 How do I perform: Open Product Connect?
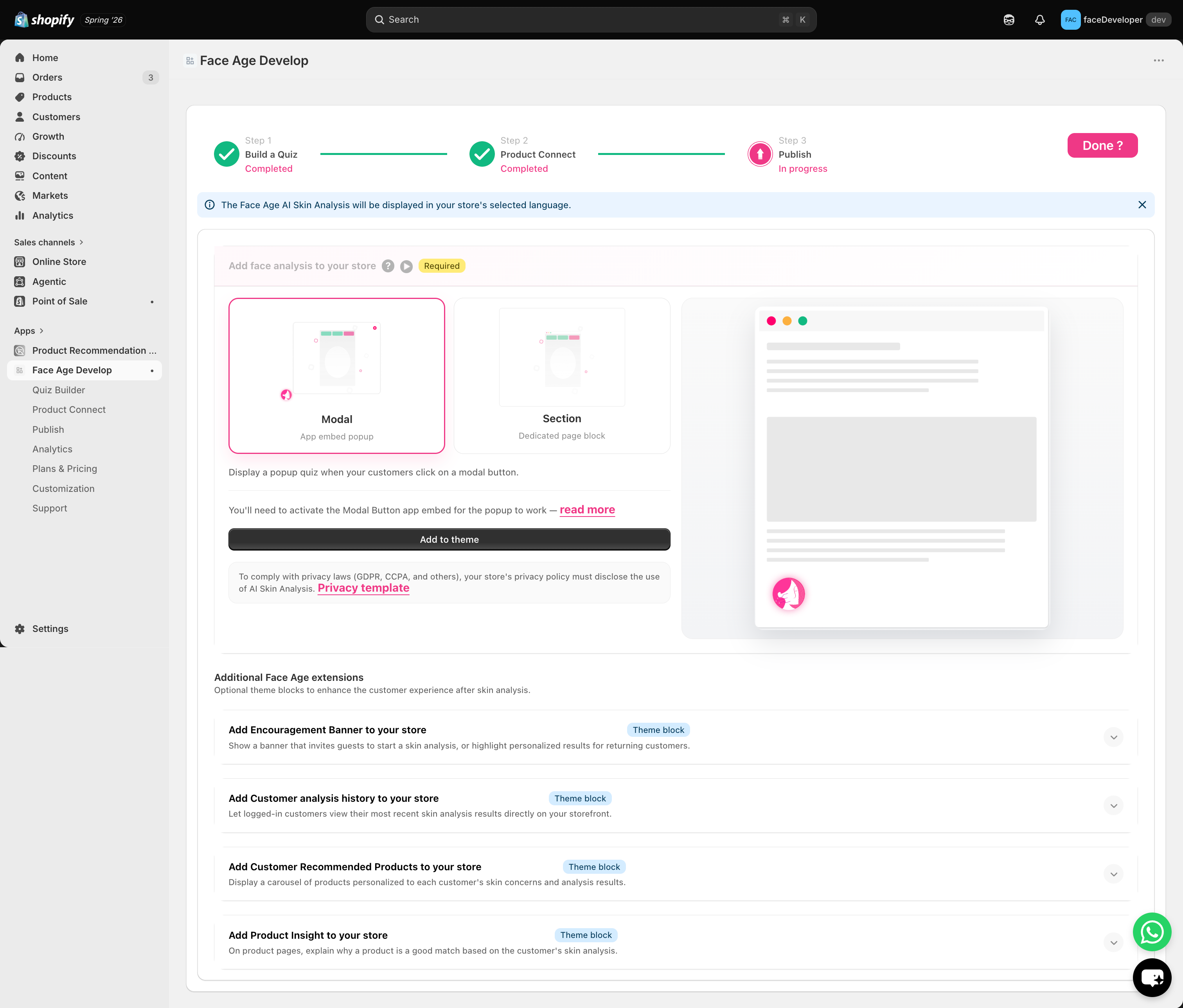tap(69, 409)
